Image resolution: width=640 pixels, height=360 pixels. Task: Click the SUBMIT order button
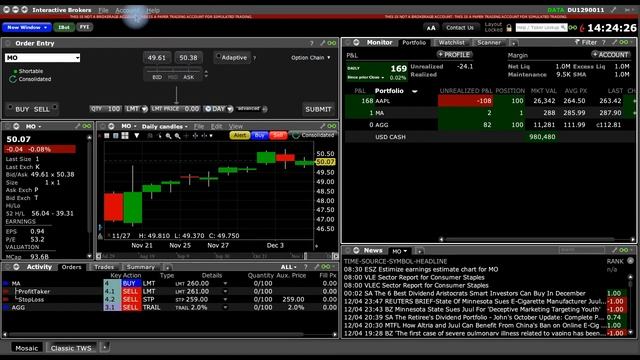(318, 109)
